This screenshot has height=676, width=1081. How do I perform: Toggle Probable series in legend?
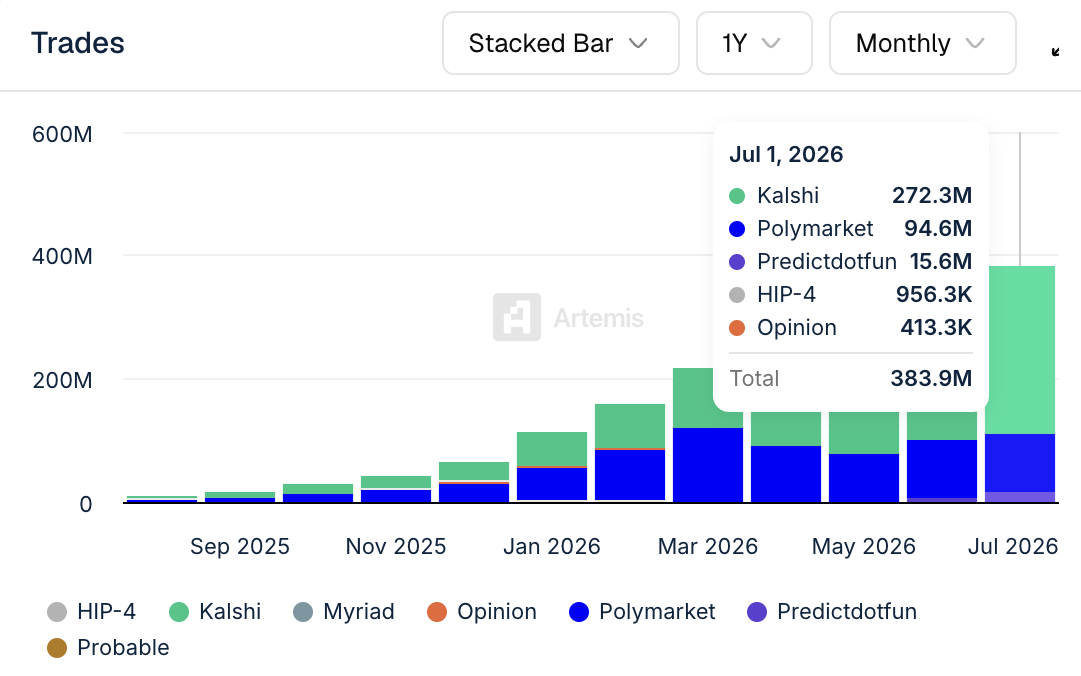(x=108, y=648)
